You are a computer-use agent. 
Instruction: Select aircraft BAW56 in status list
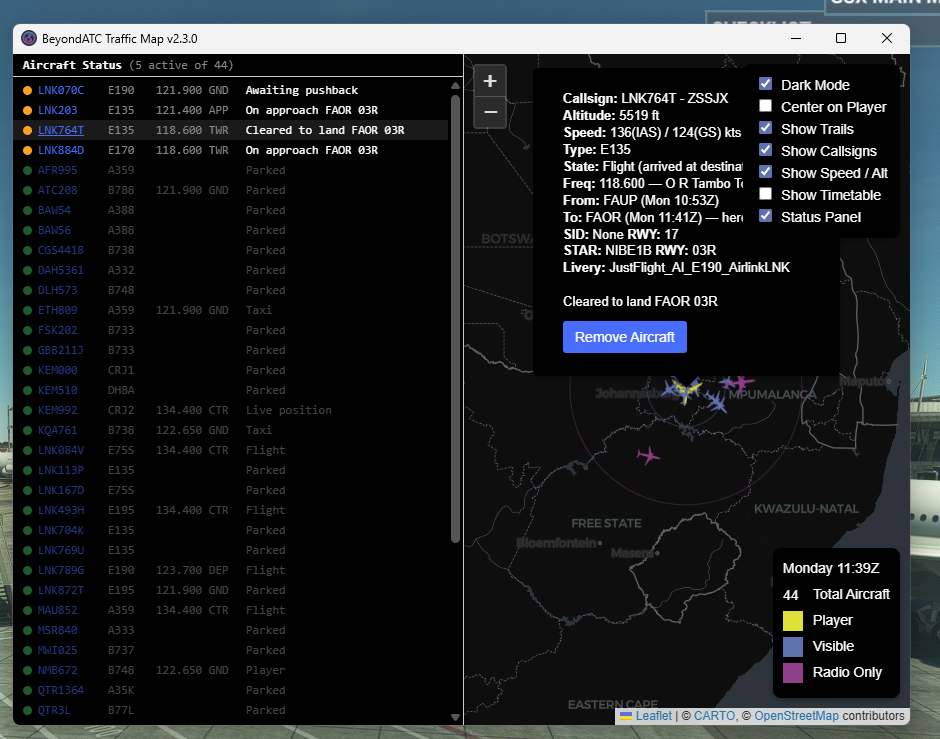(55, 230)
